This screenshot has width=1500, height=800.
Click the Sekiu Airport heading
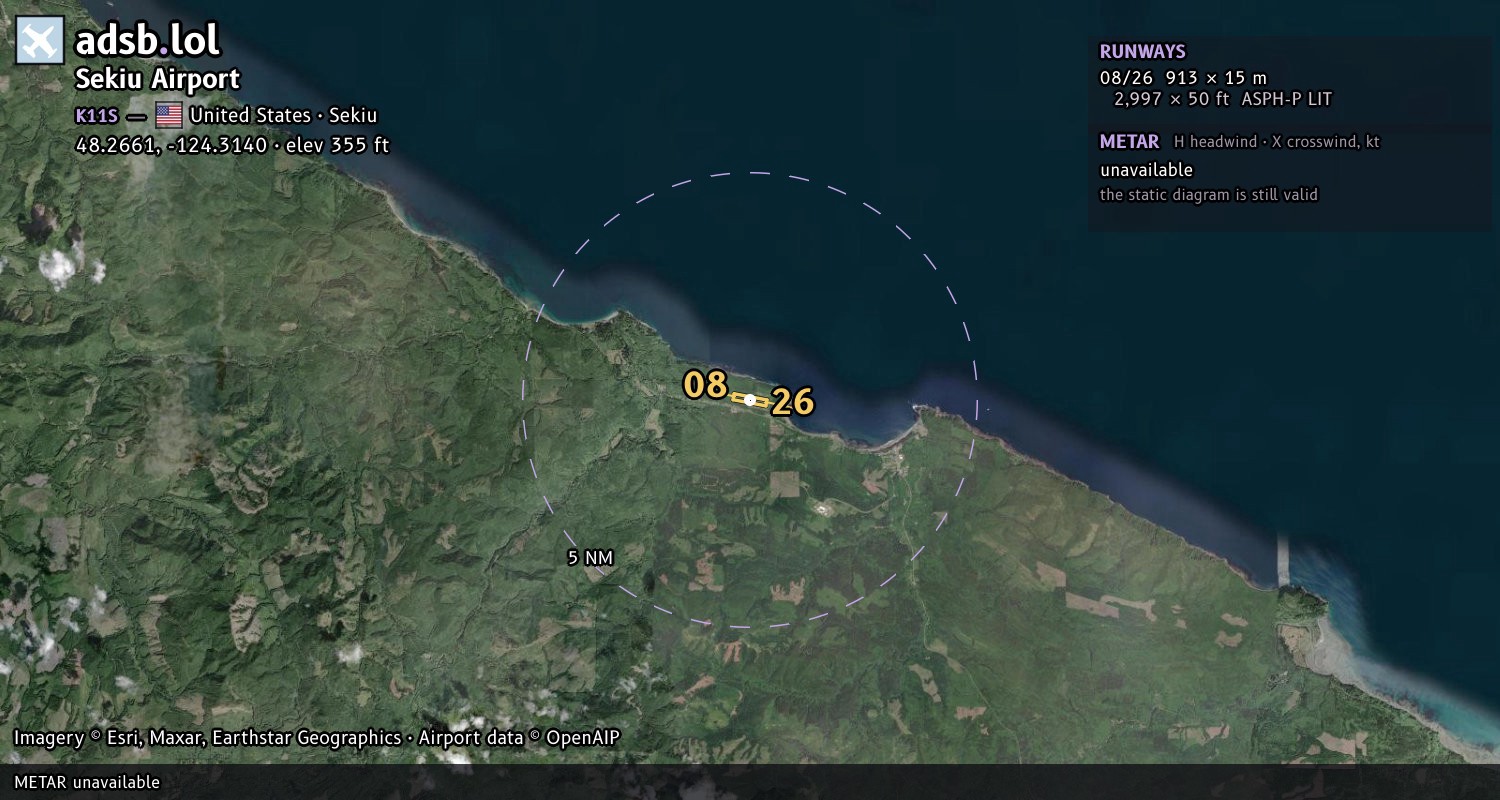158,80
